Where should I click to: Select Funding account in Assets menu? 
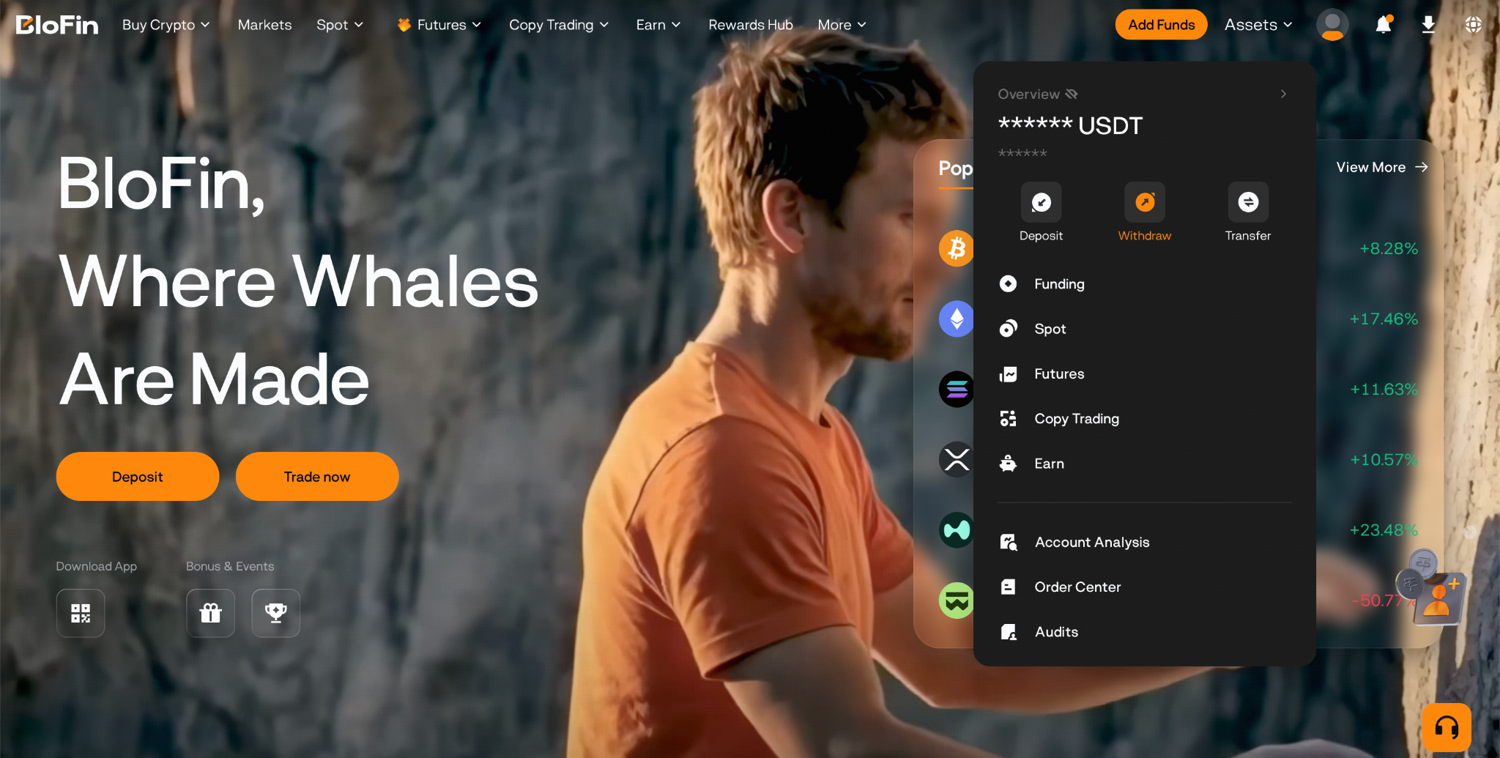(1145, 284)
